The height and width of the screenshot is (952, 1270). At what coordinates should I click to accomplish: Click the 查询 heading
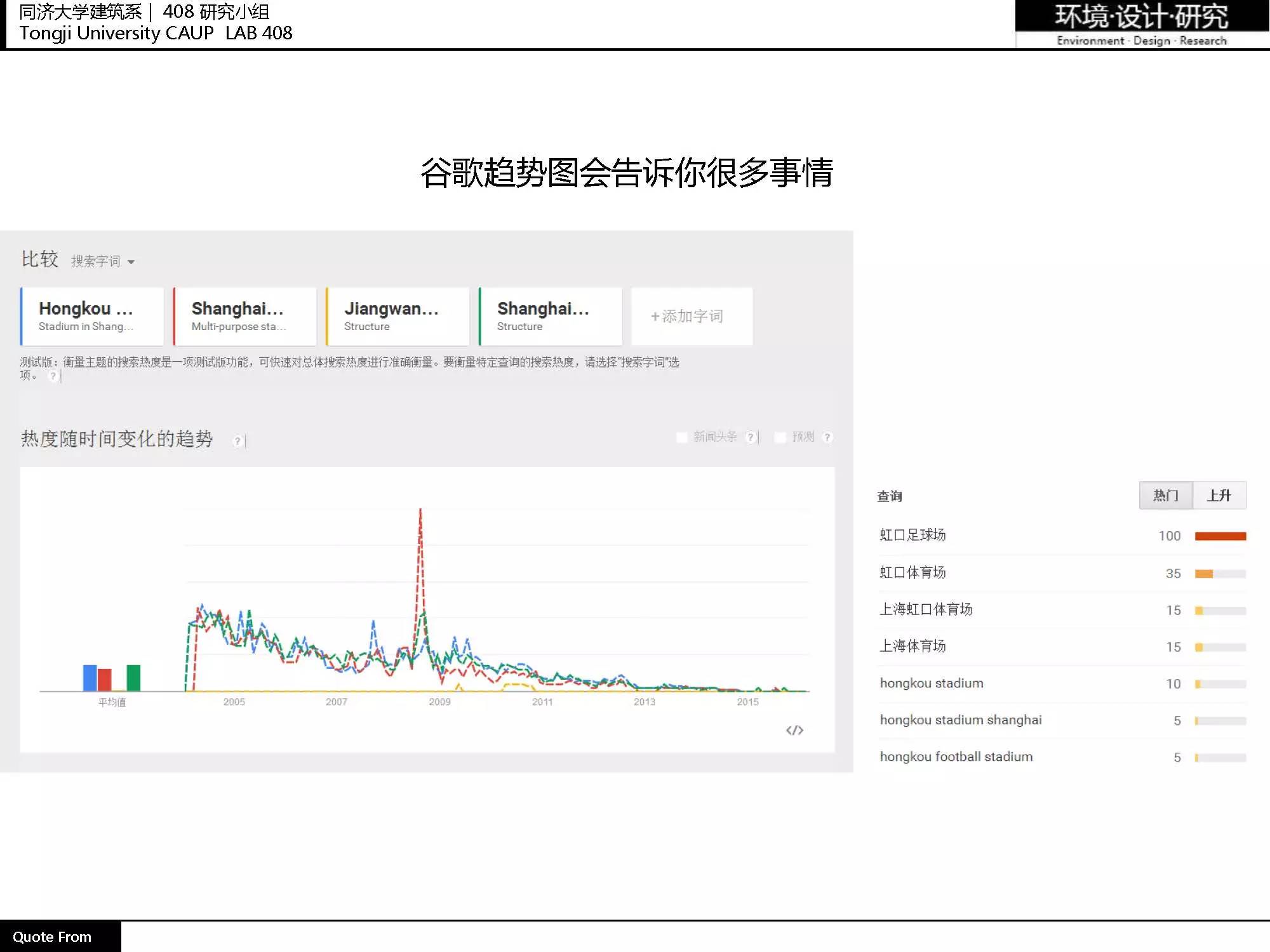click(x=890, y=496)
